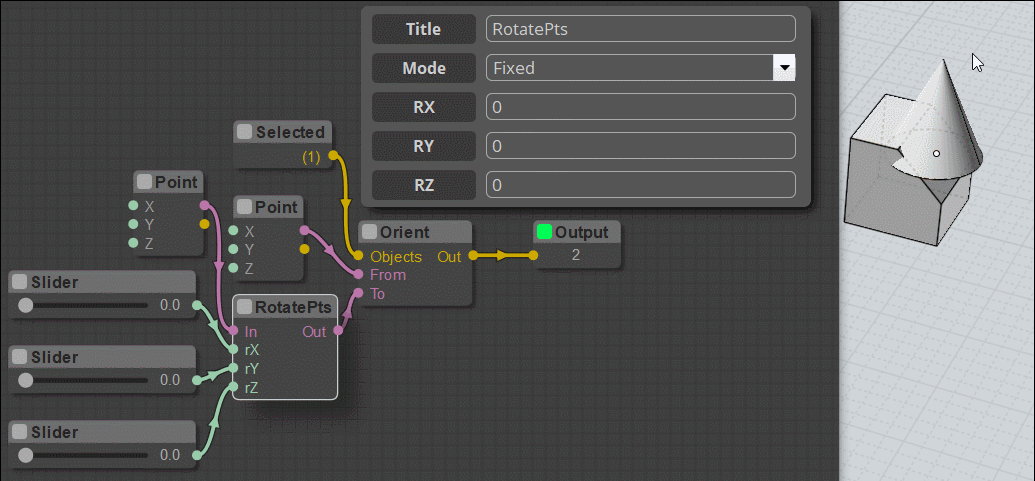The image size is (1035, 481).
Task: Toggle the green Output node checkbox
Action: [544, 232]
